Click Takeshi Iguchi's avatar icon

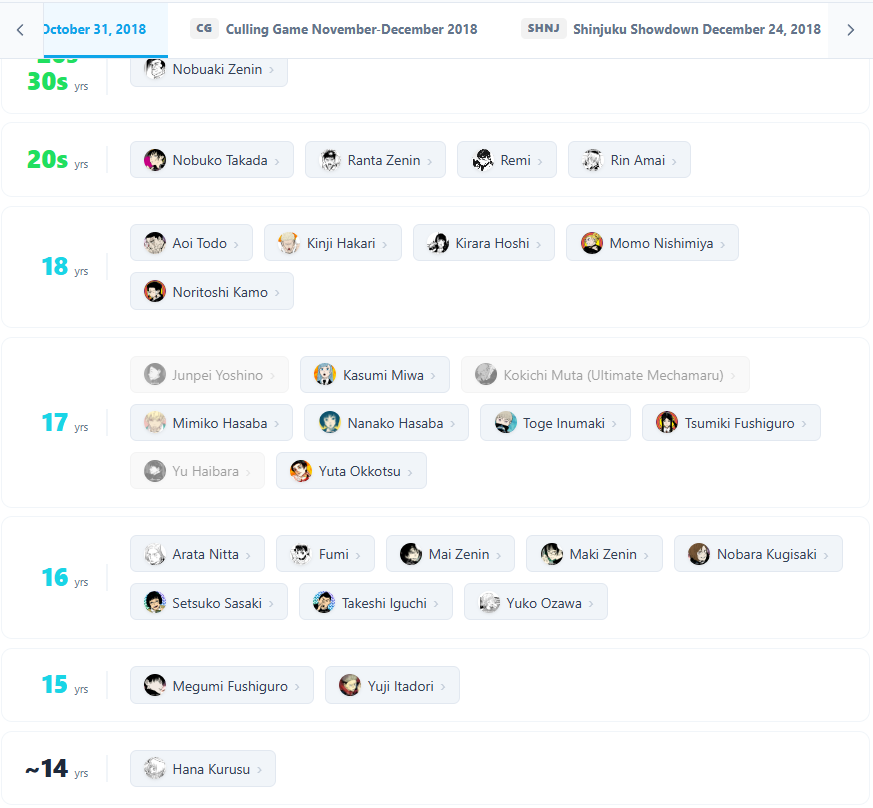tap(324, 603)
